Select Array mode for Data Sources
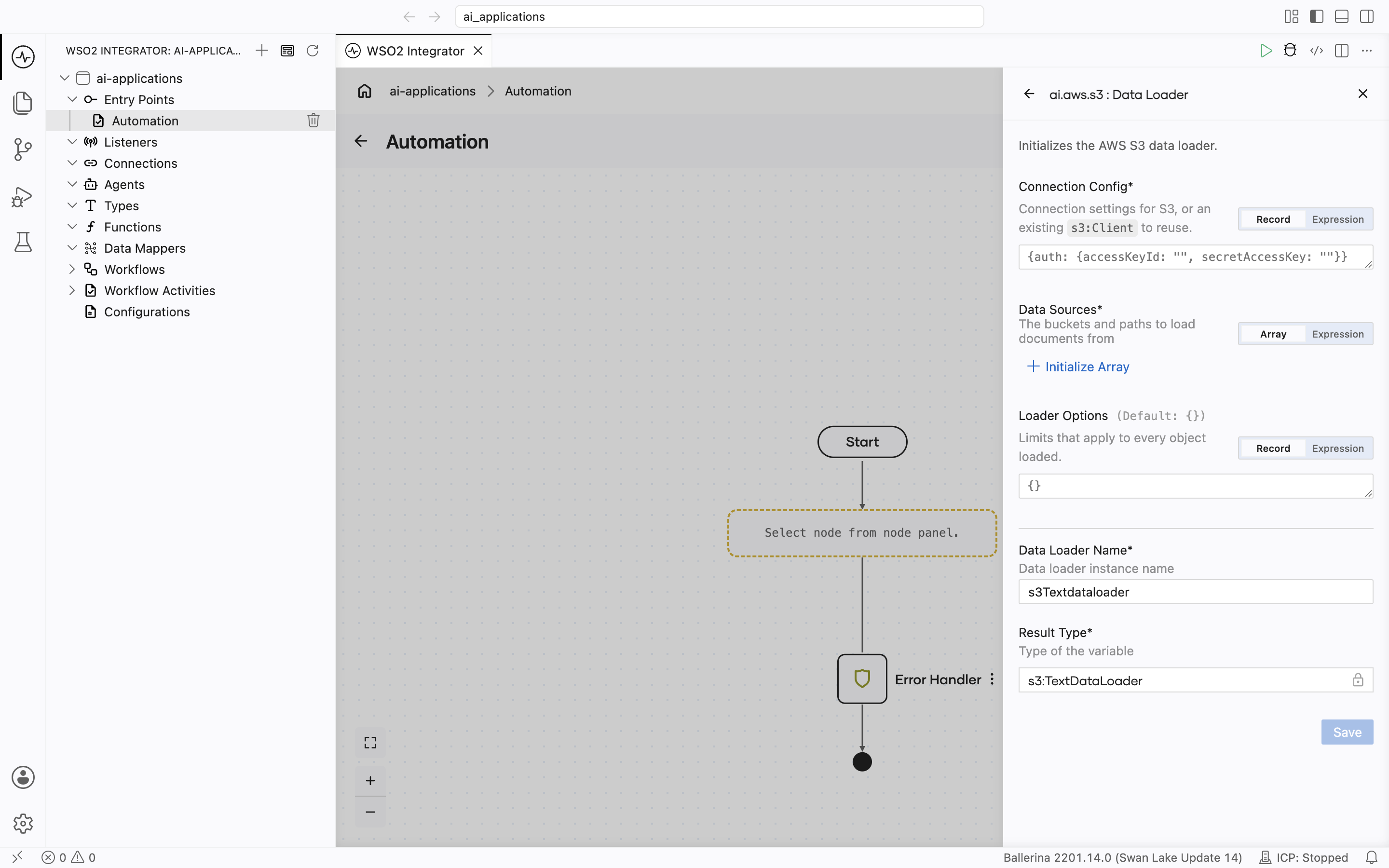Image resolution: width=1389 pixels, height=868 pixels. click(1273, 334)
